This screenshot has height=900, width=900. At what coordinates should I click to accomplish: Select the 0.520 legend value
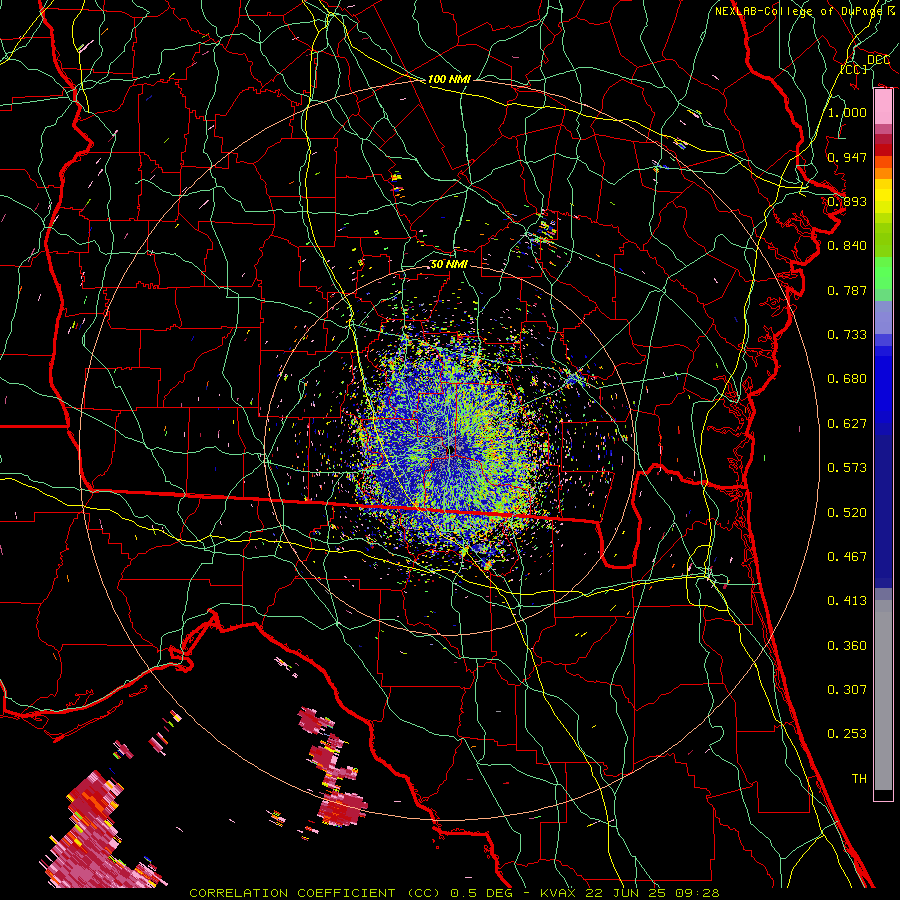(847, 512)
